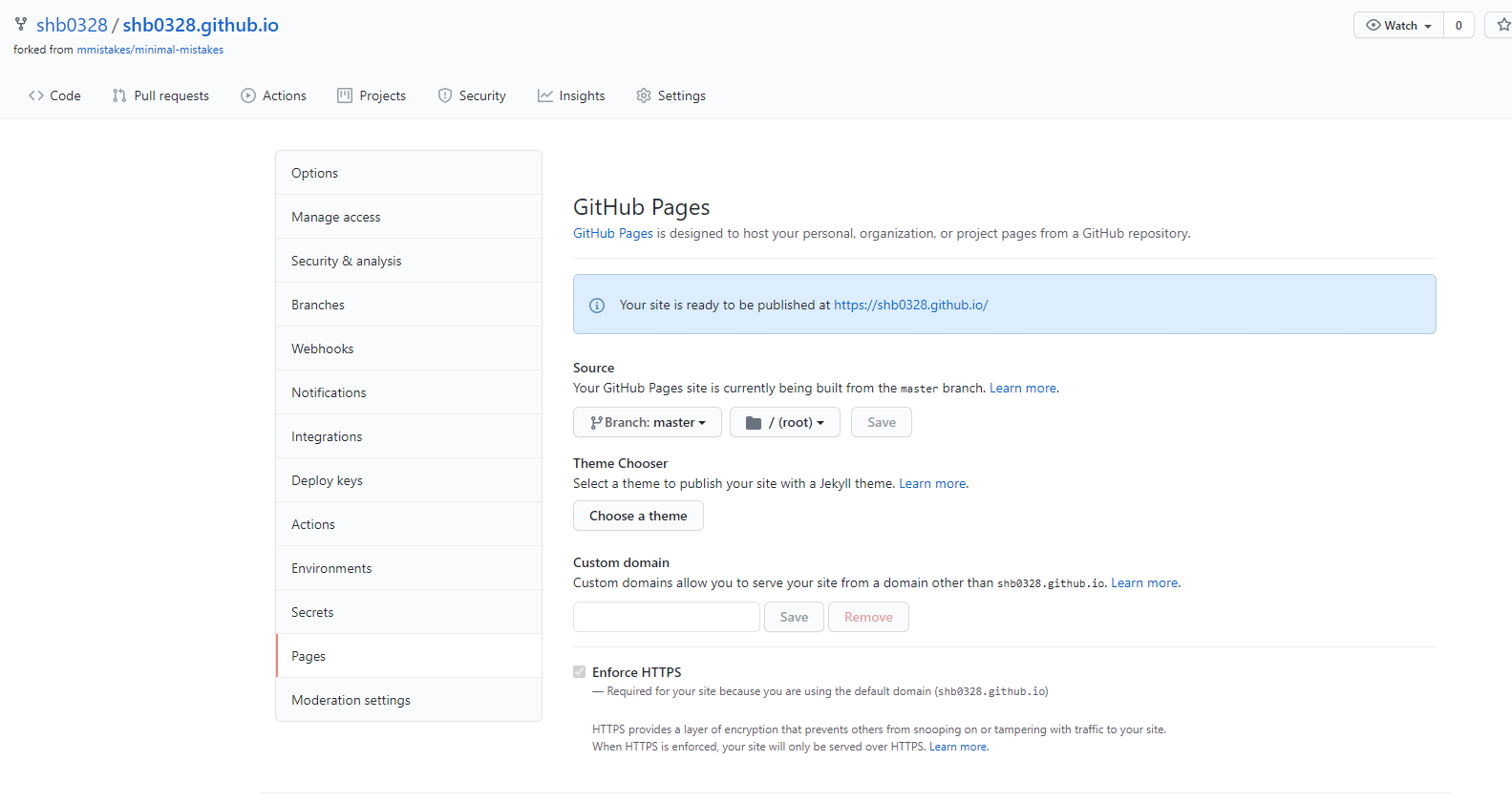Open Manage access in the sidebar
Screen dimensions: 1512x803
[409, 217]
